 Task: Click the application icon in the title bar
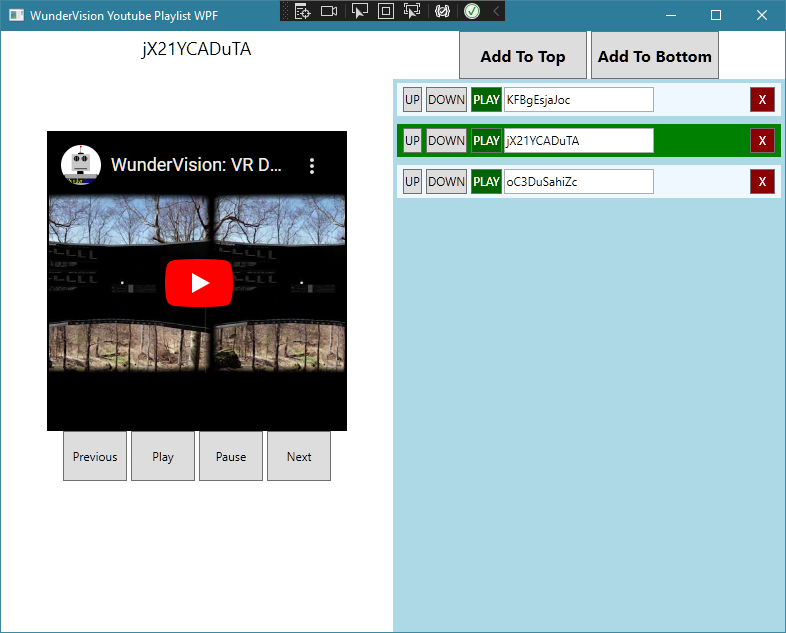pyautogui.click(x=17, y=15)
